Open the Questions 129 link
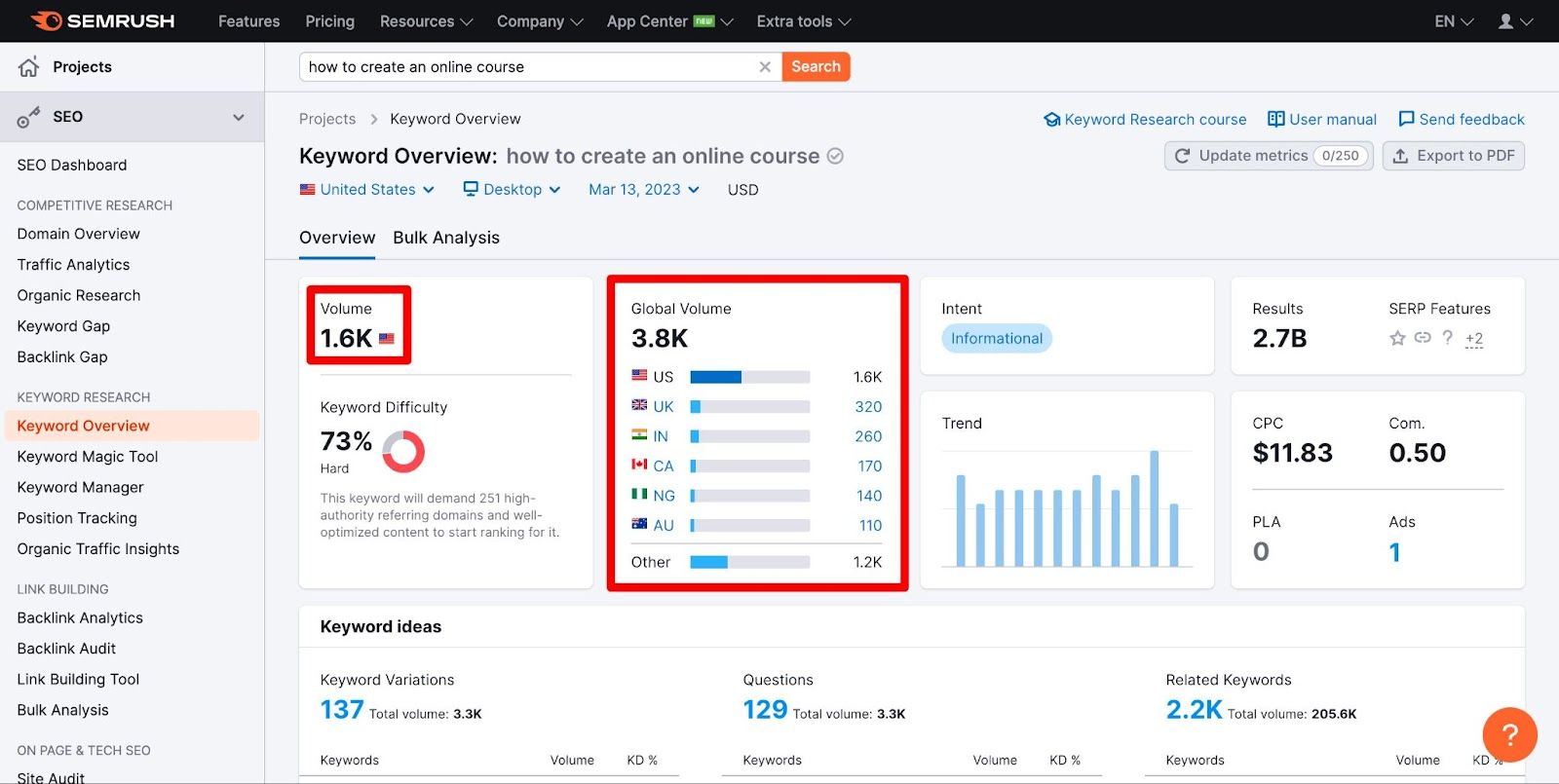1559x784 pixels. tap(765, 709)
